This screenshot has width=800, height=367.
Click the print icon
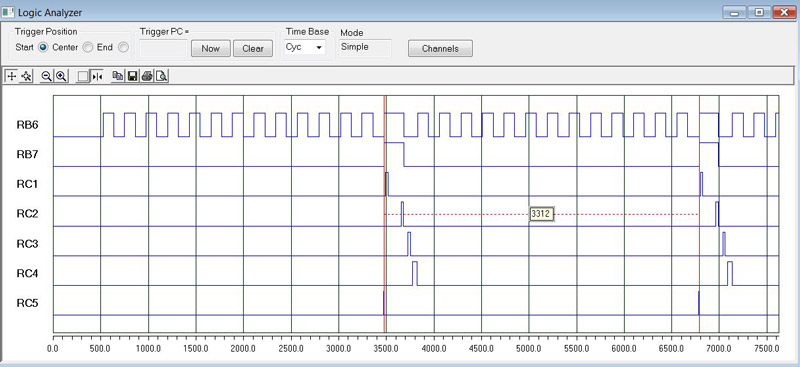(147, 76)
